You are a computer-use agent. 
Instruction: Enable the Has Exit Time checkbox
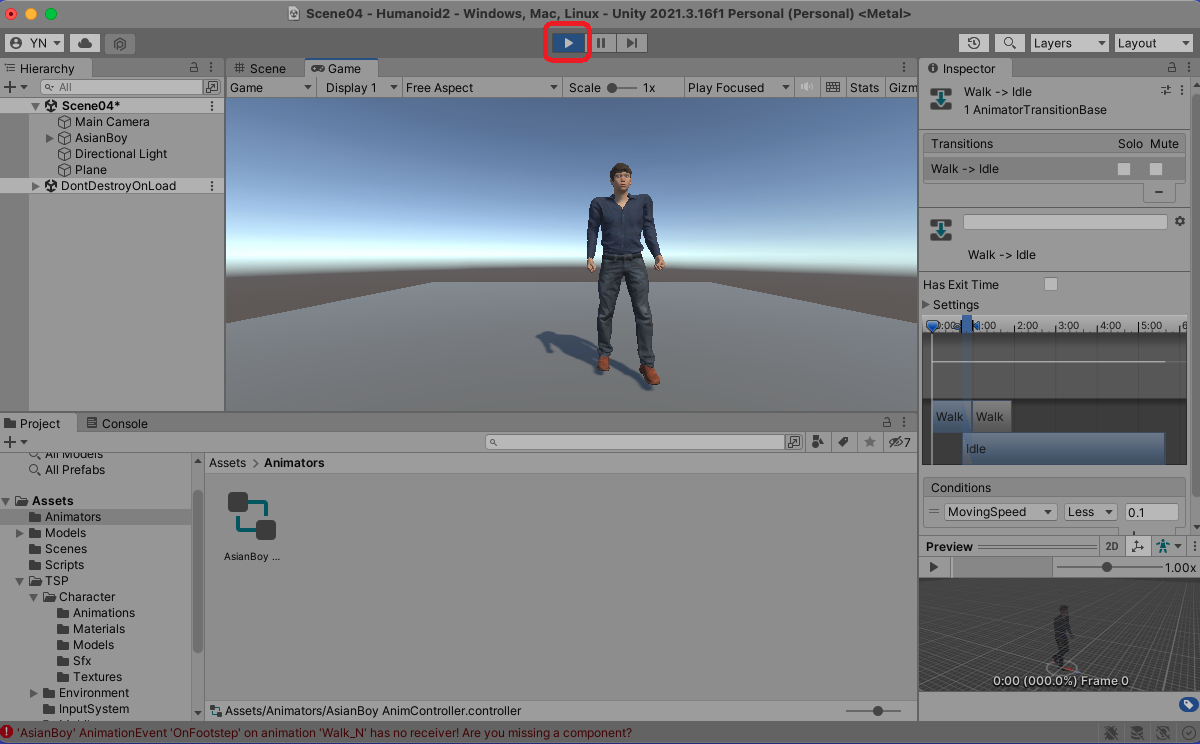click(1051, 285)
